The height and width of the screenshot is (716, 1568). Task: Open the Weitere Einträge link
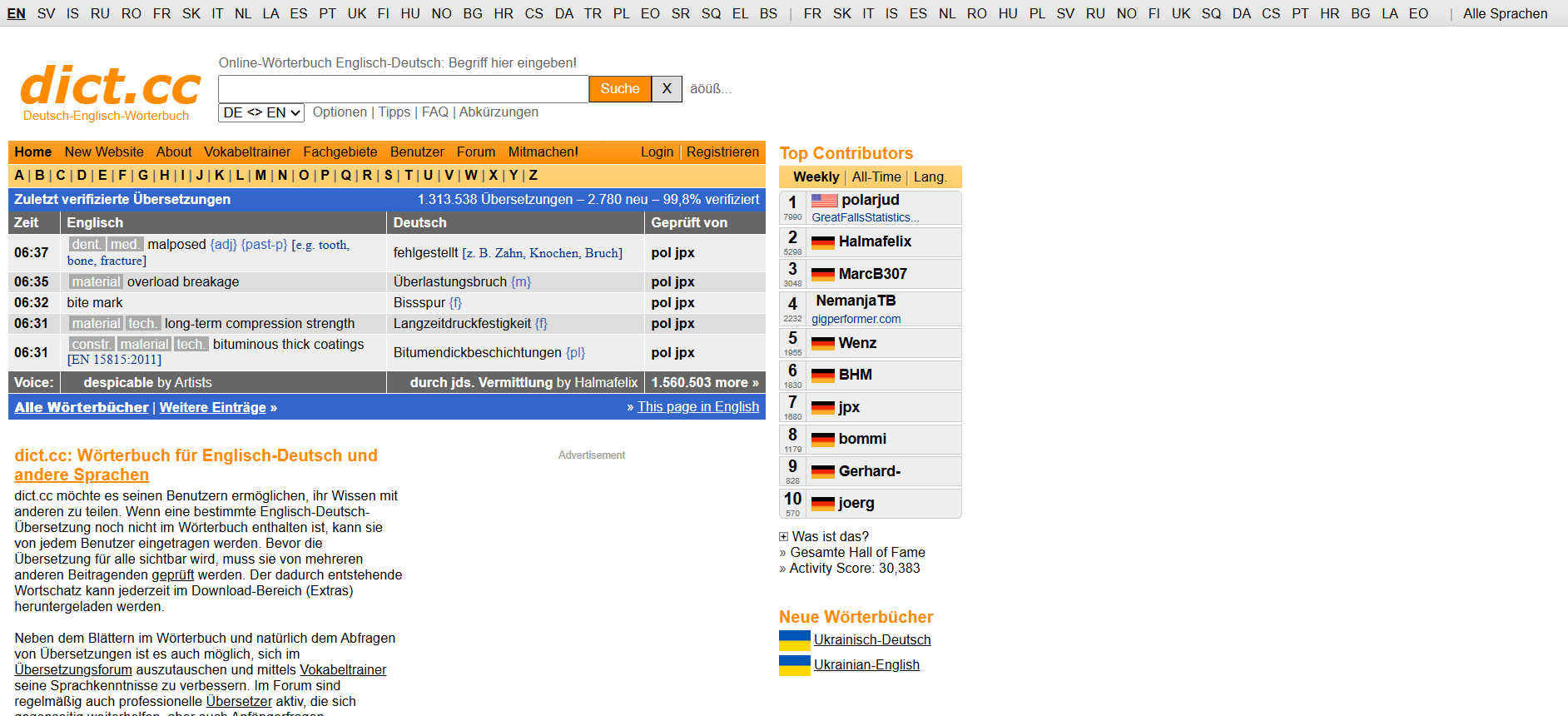tap(213, 408)
